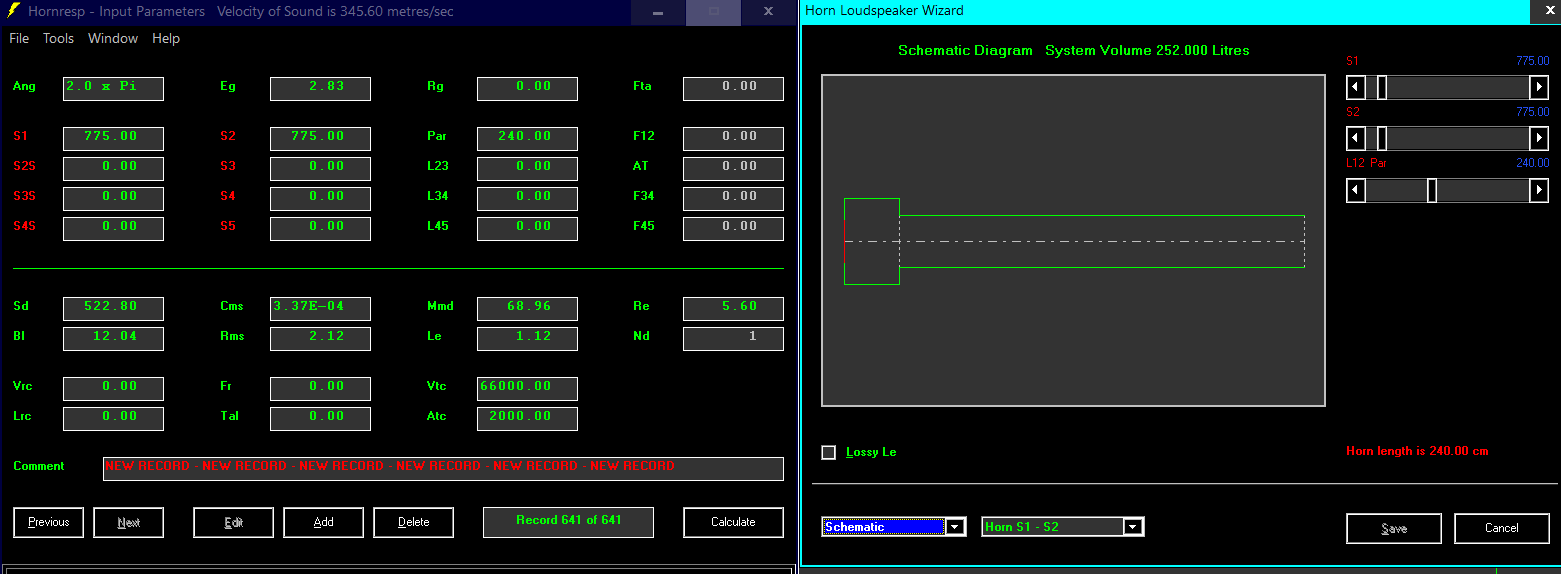Click the F34 value field
The width and height of the screenshot is (1561, 574).
(x=733, y=198)
